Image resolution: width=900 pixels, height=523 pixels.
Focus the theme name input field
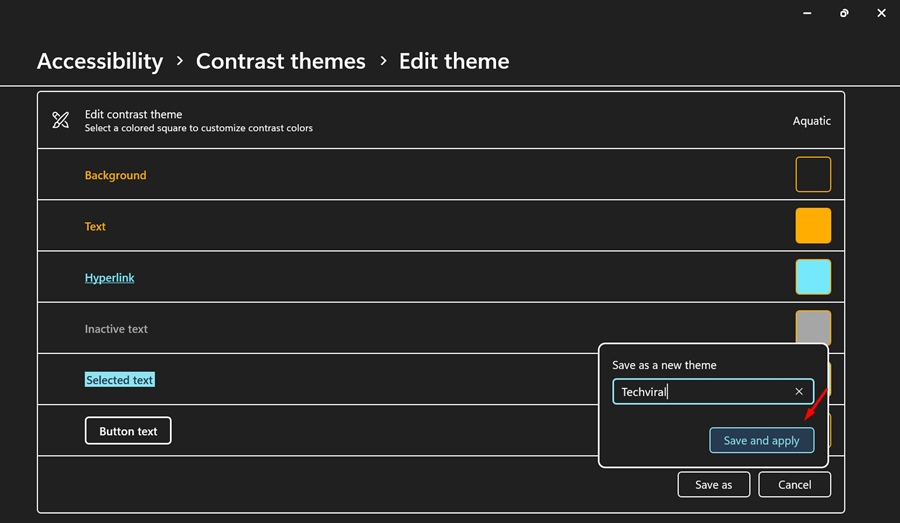[713, 392]
